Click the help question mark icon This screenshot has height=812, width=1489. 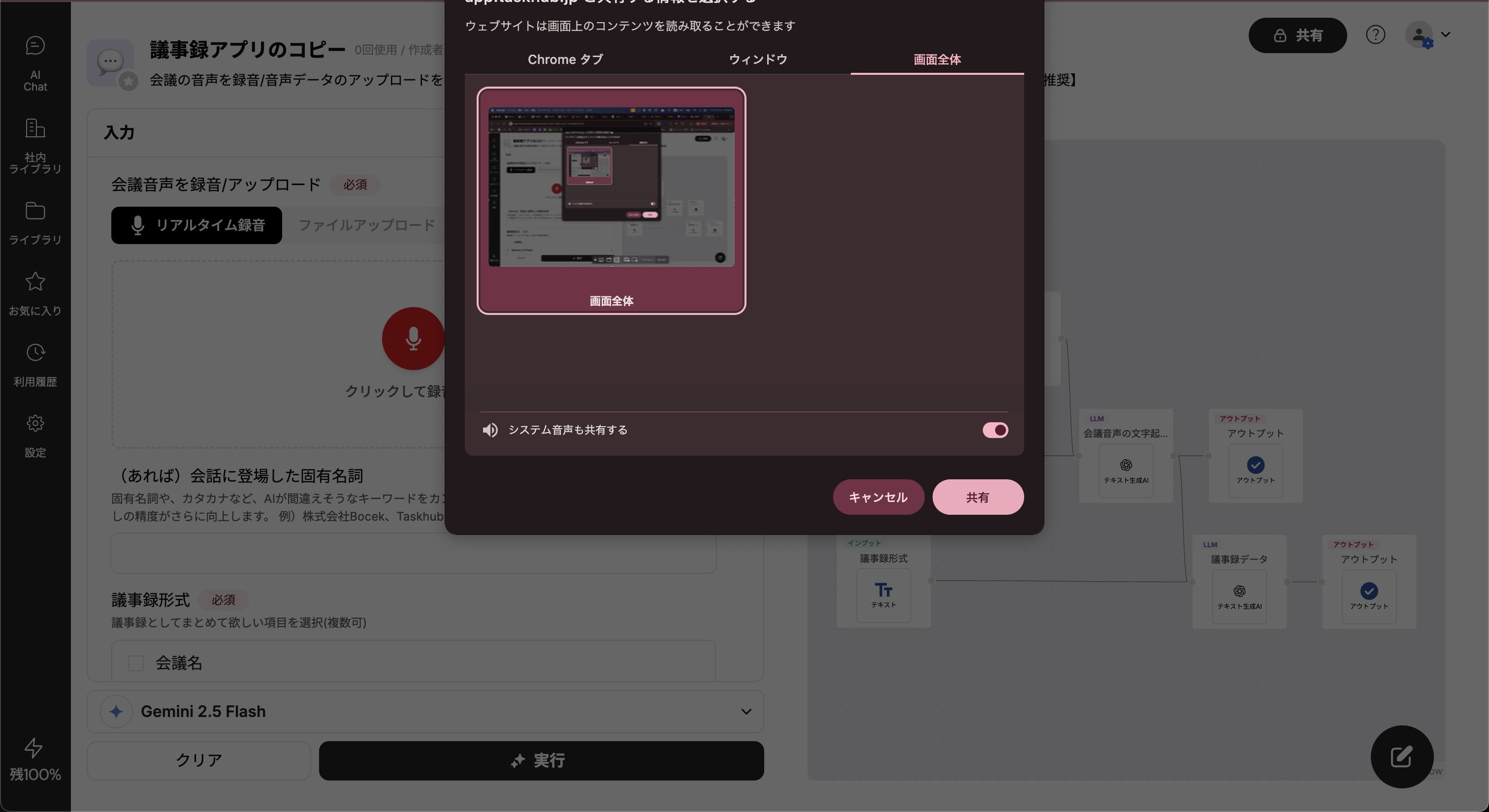coord(1375,35)
